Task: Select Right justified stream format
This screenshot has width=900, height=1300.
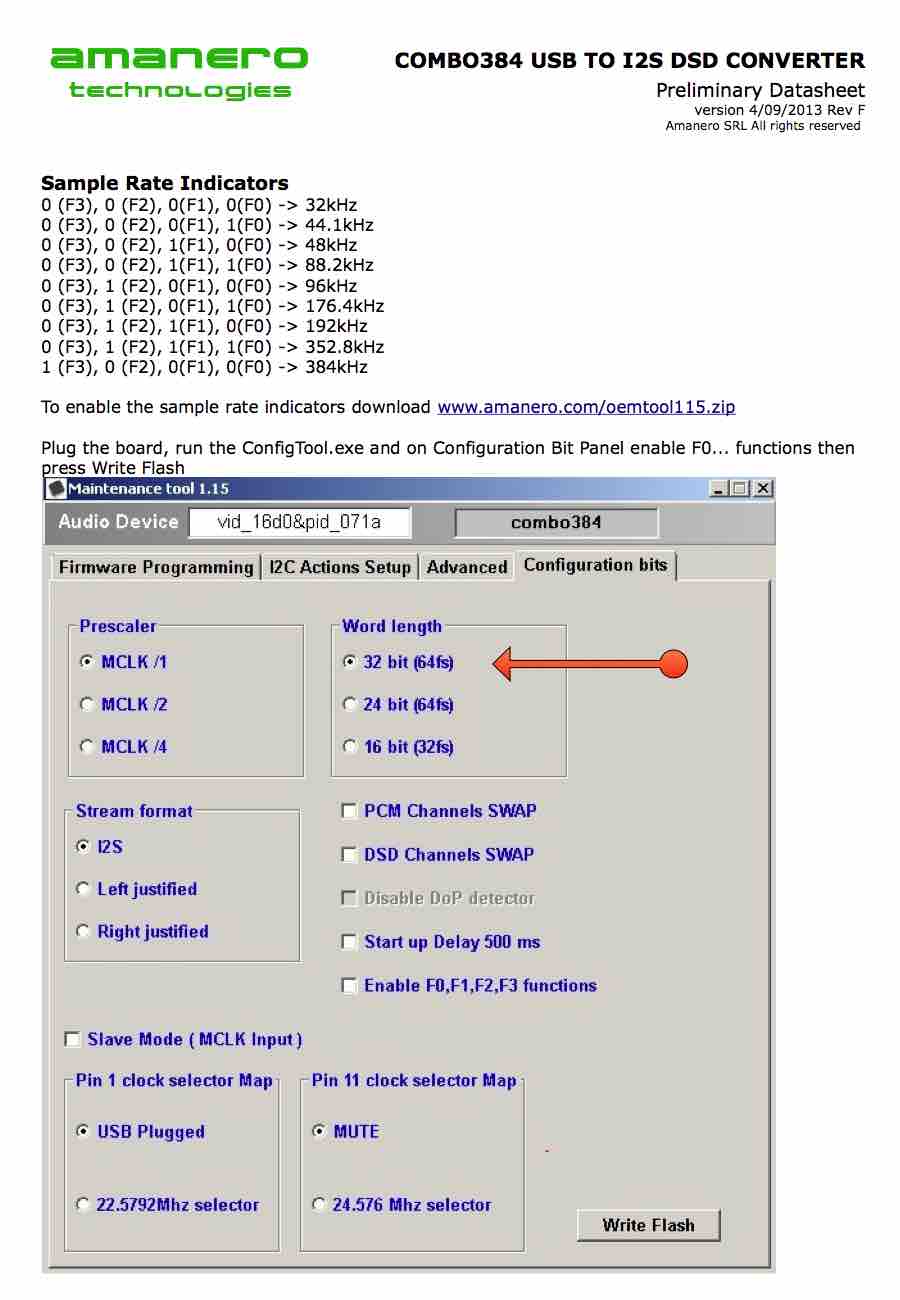Action: click(143, 931)
